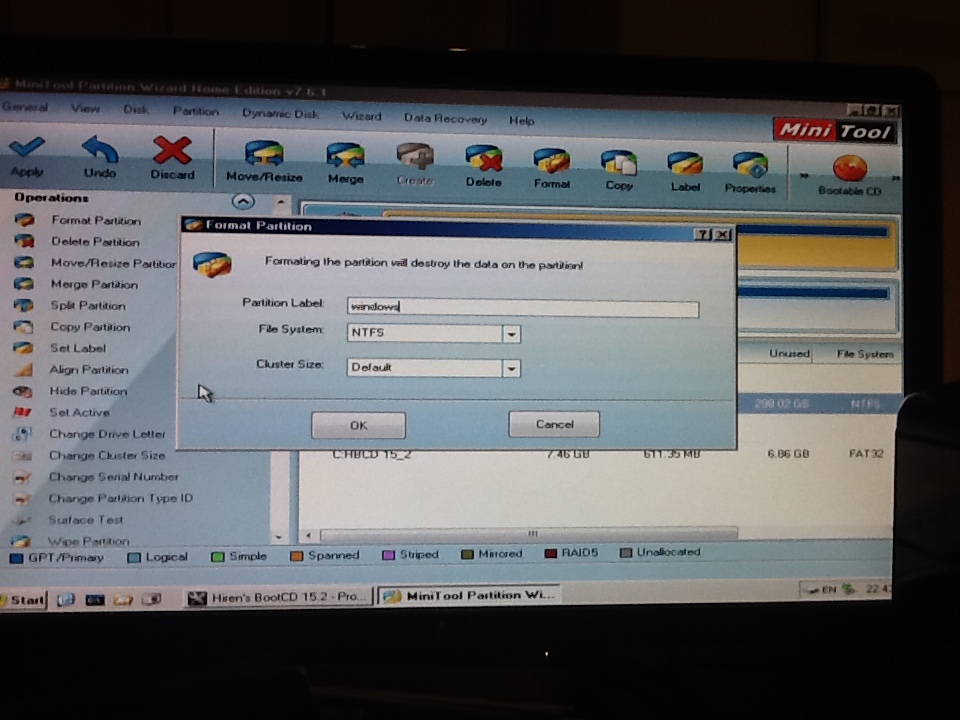The height and width of the screenshot is (720, 960).
Task: Open the Help menu
Action: click(522, 121)
